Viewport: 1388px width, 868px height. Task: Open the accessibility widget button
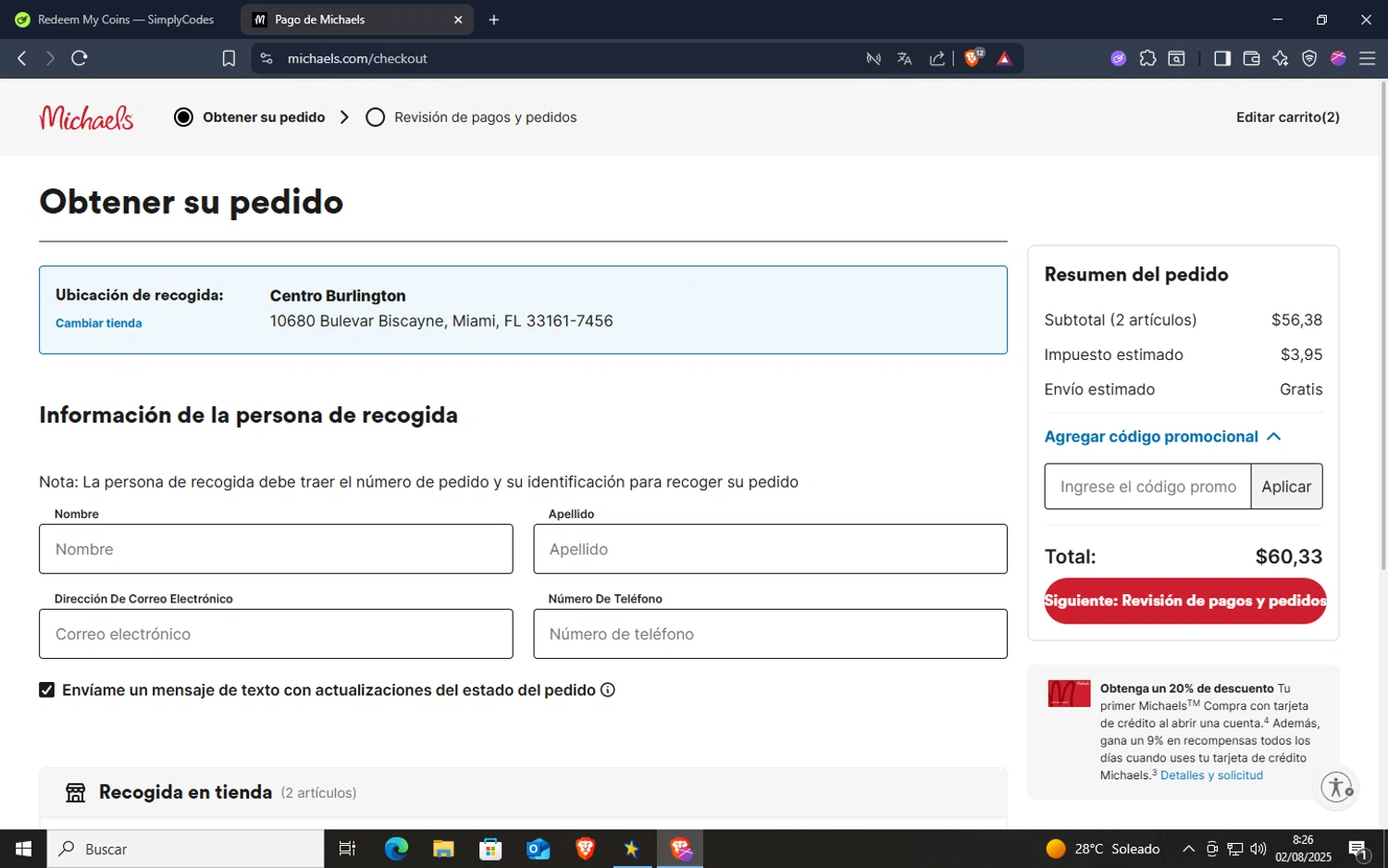1337,787
